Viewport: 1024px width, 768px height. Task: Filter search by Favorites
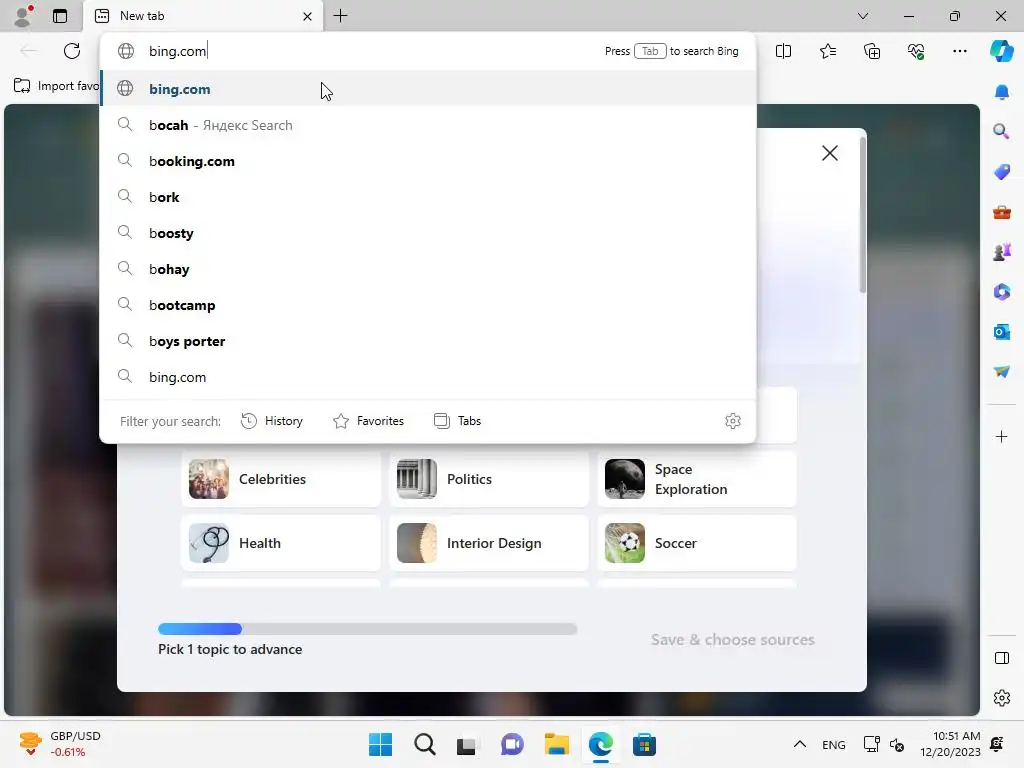coord(368,421)
